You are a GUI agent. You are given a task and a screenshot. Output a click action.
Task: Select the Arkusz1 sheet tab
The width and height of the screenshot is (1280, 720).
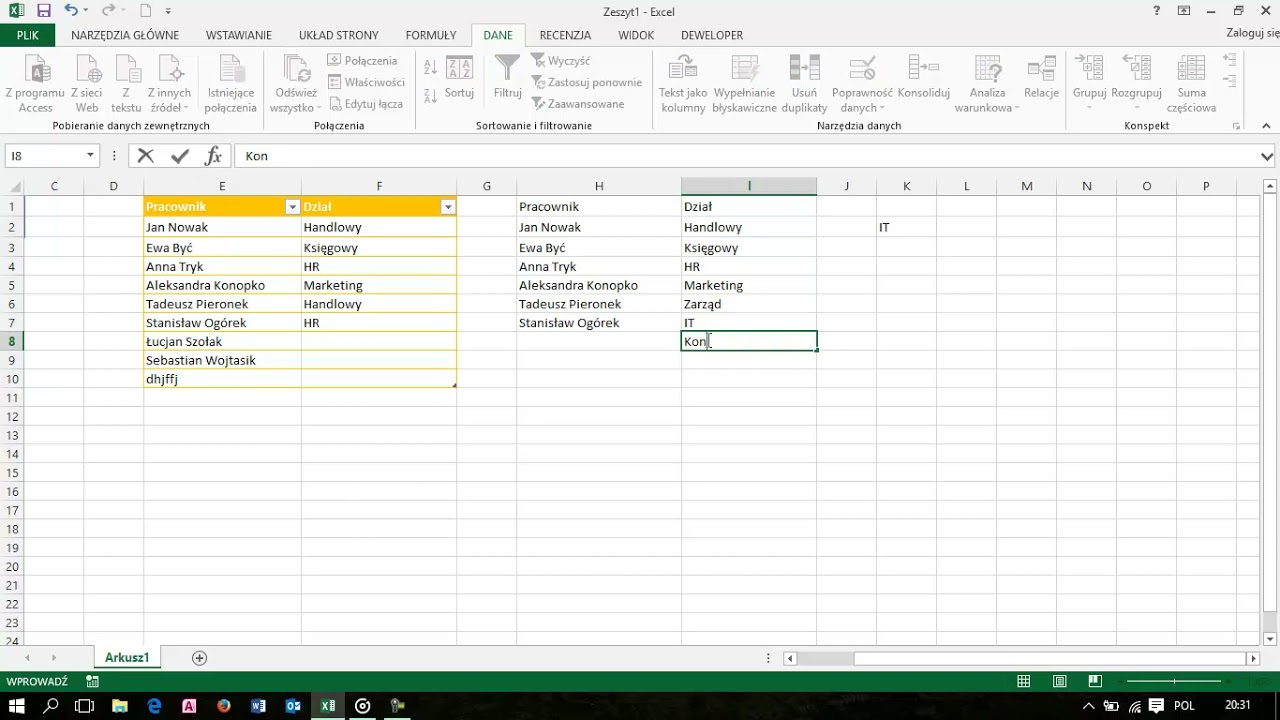[127, 657]
